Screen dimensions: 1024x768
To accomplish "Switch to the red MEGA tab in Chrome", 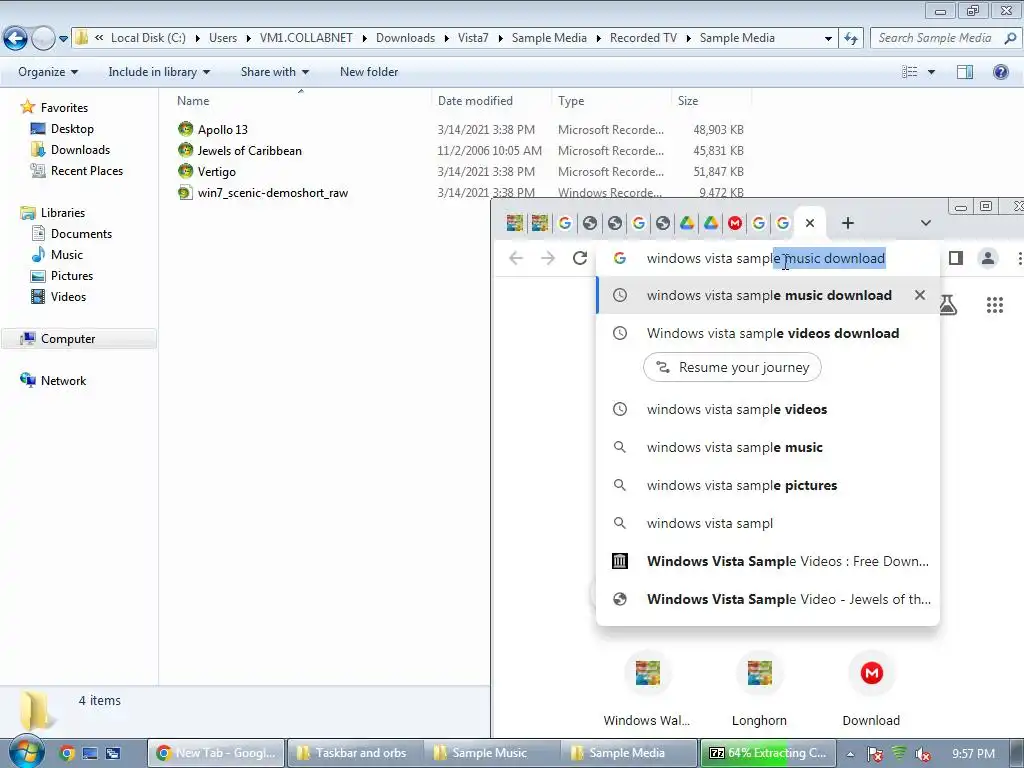I will pyautogui.click(x=735, y=223).
